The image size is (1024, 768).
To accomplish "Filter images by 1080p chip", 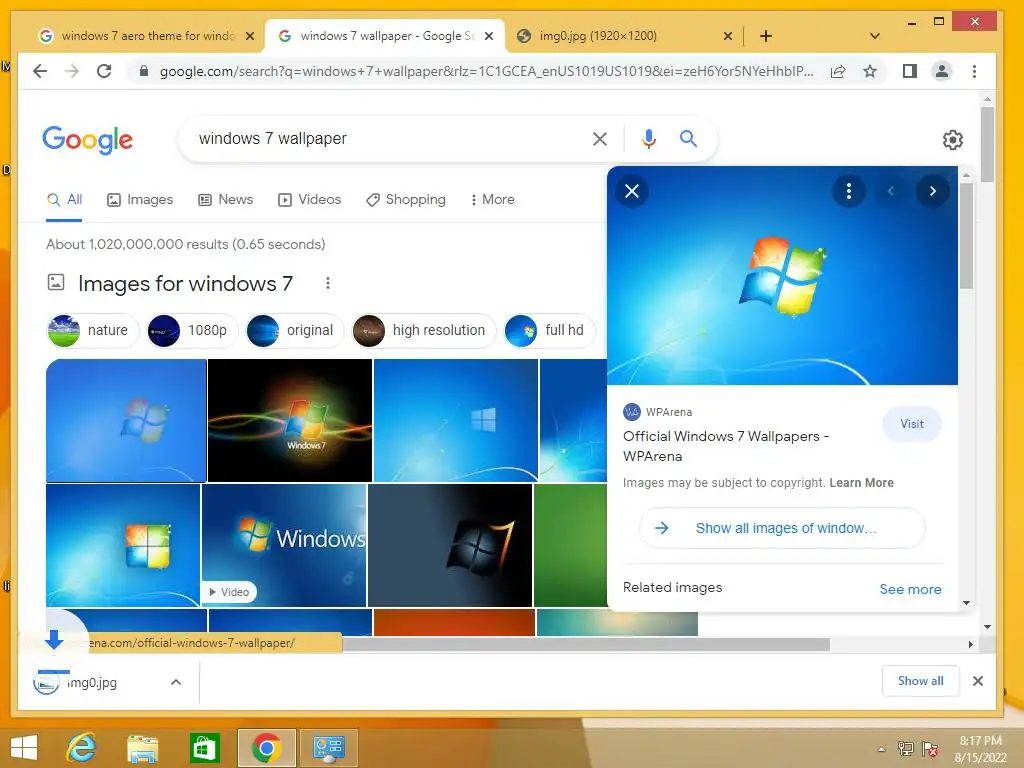I will point(192,330).
